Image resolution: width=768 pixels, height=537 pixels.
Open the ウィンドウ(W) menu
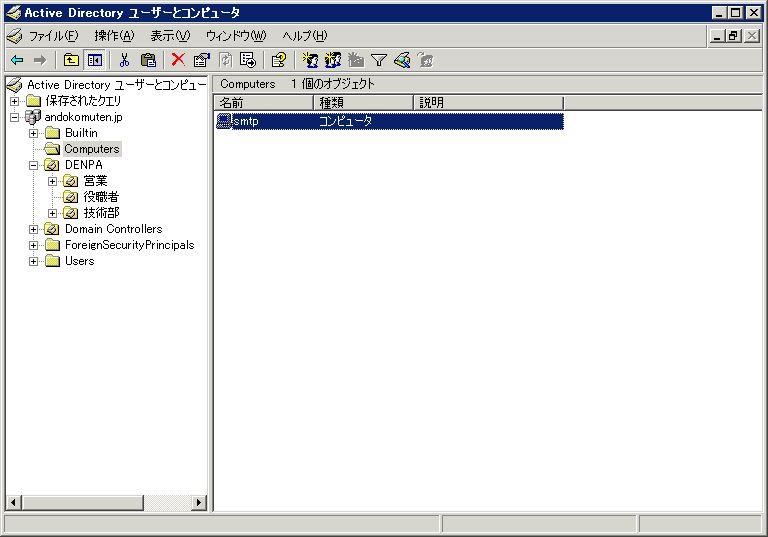pyautogui.click(x=236, y=36)
